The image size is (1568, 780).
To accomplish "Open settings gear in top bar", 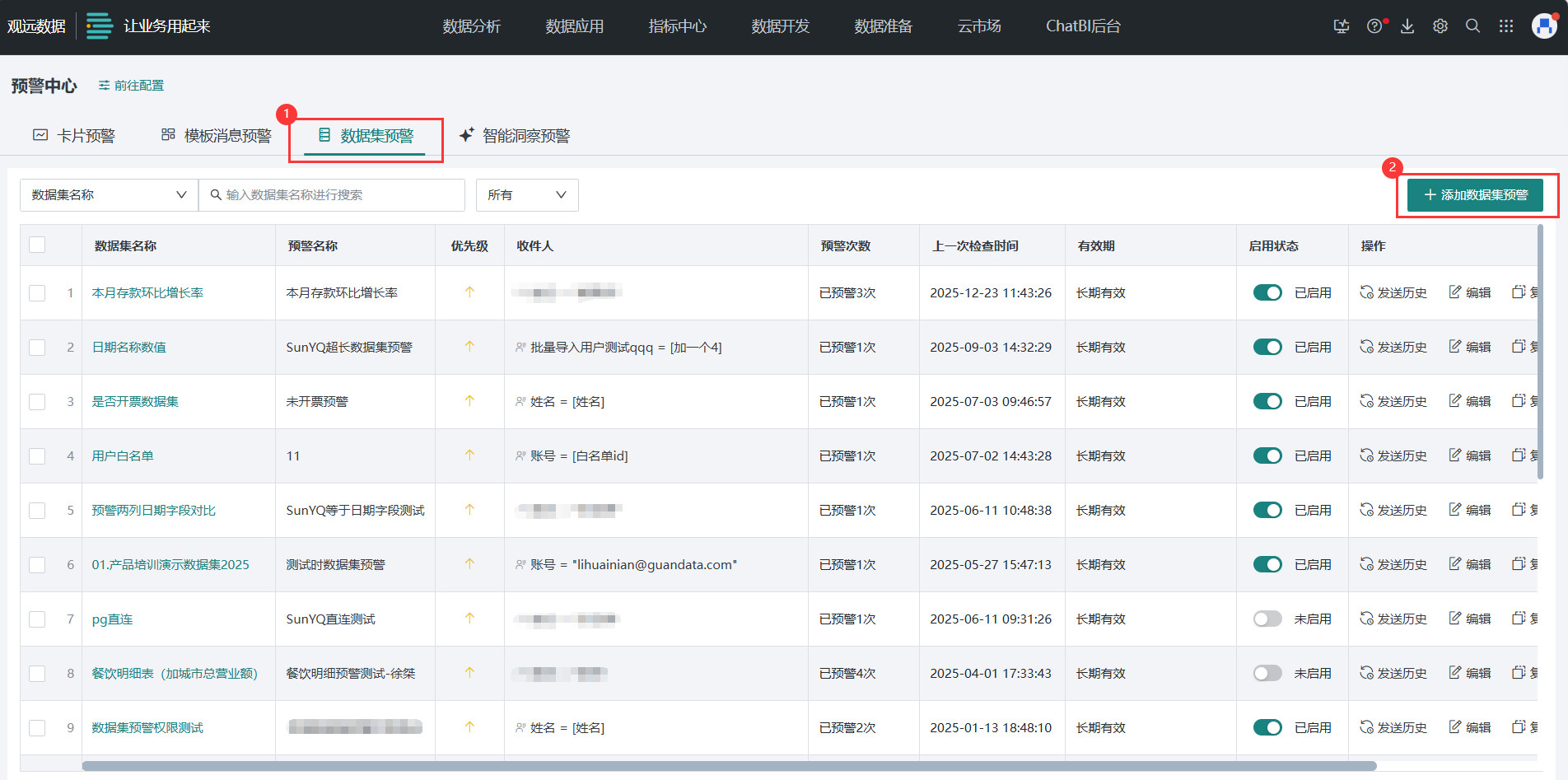I will tap(1440, 26).
